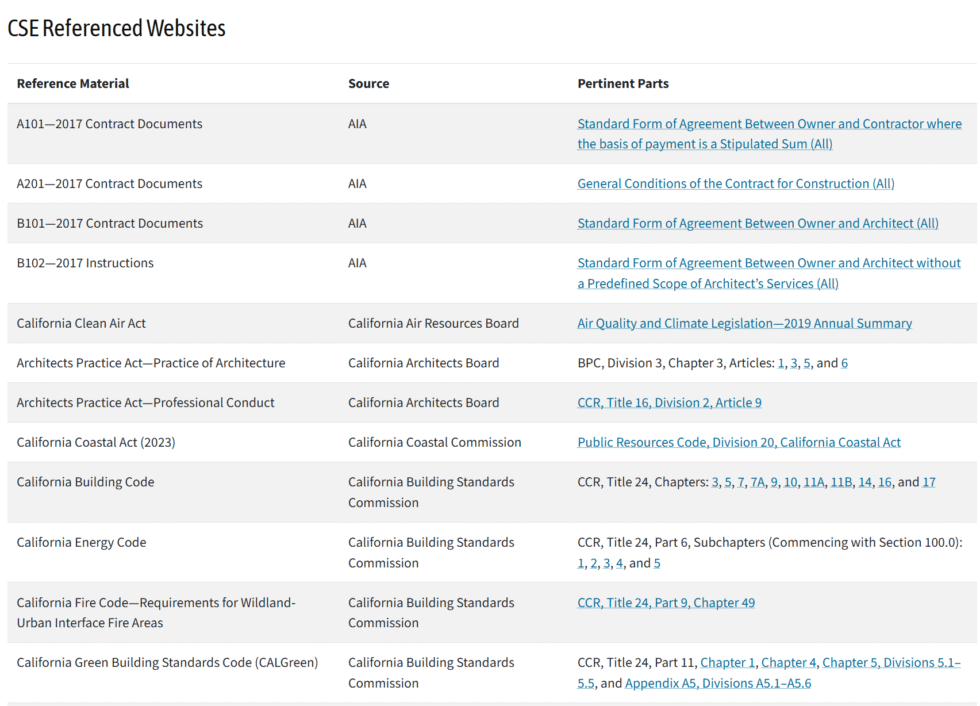Open Article 1 link of BPC Division 3
980x706 pixels.
[781, 363]
